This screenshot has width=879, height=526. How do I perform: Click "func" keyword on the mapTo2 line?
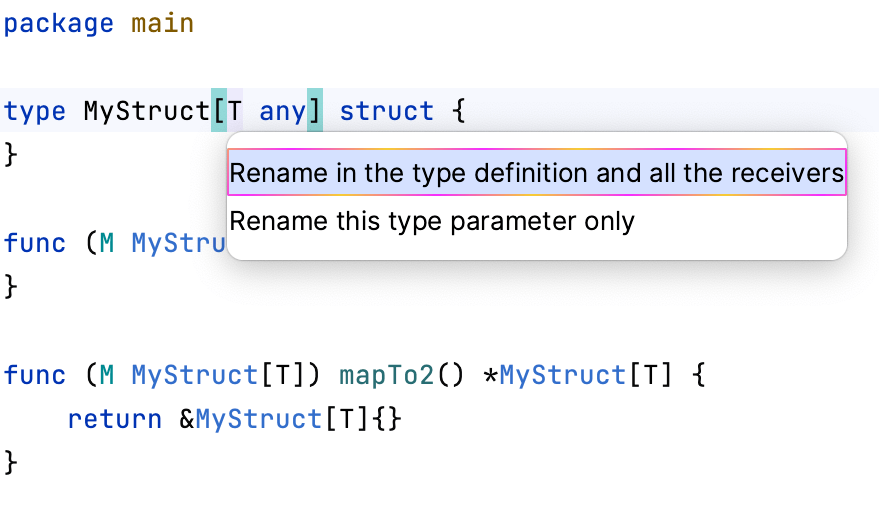[x=35, y=375]
